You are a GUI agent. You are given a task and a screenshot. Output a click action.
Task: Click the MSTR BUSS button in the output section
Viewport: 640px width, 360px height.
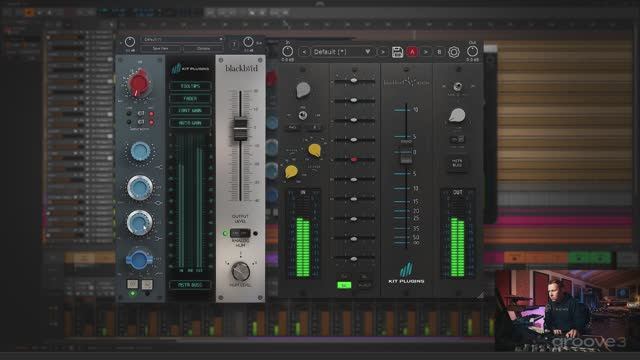point(457,163)
